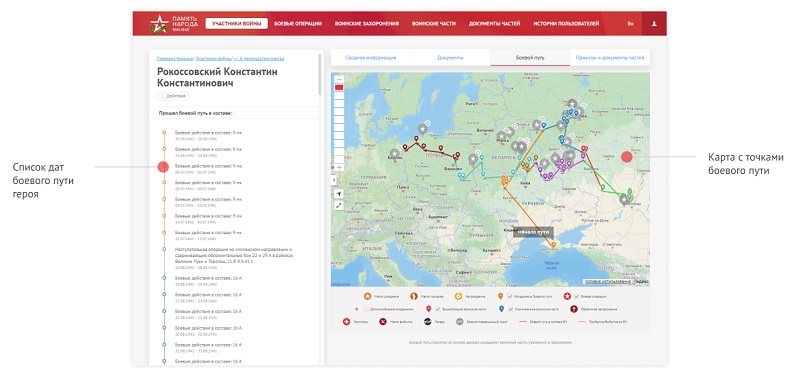Click the Военно-пересыльный пункт green legend icon

459,322
